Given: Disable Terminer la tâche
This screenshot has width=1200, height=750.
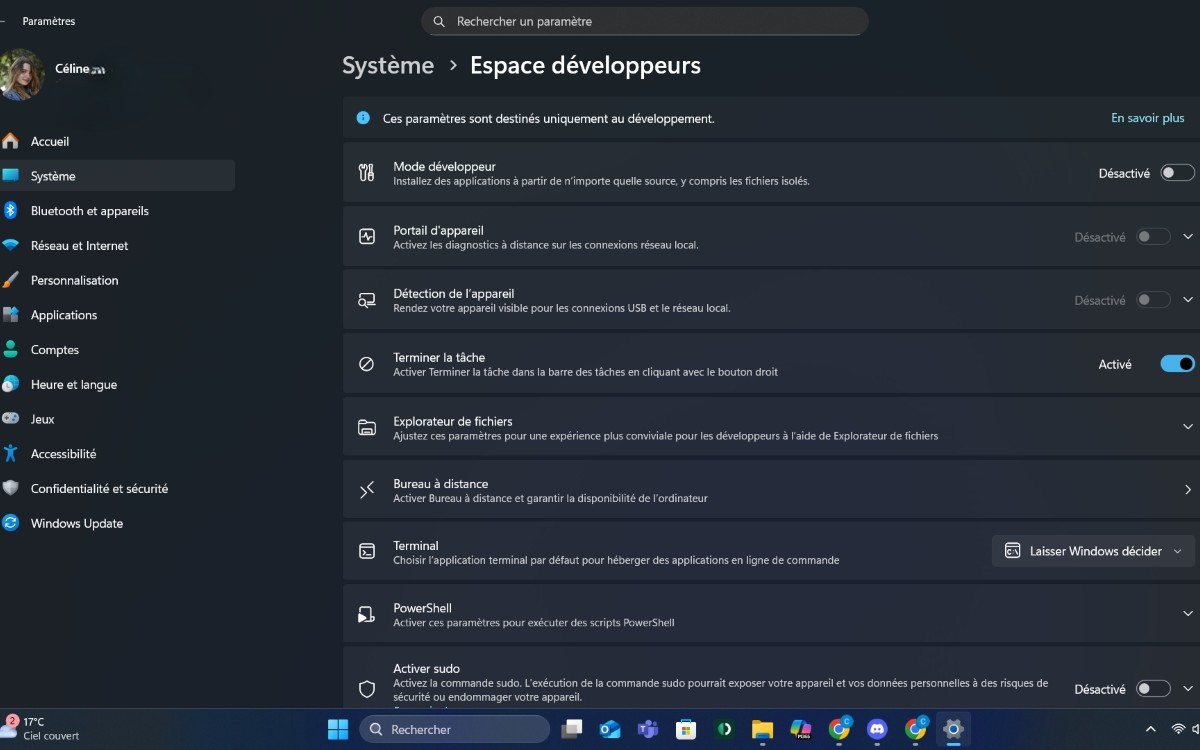Looking at the screenshot, I should 1177,364.
